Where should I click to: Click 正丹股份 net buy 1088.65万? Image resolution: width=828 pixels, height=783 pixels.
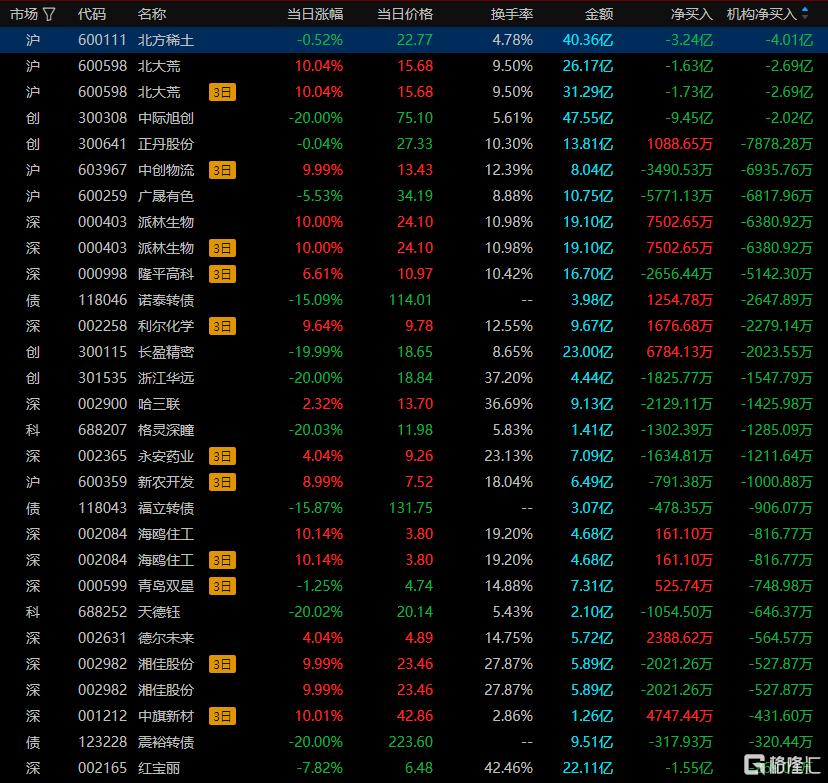(x=680, y=144)
